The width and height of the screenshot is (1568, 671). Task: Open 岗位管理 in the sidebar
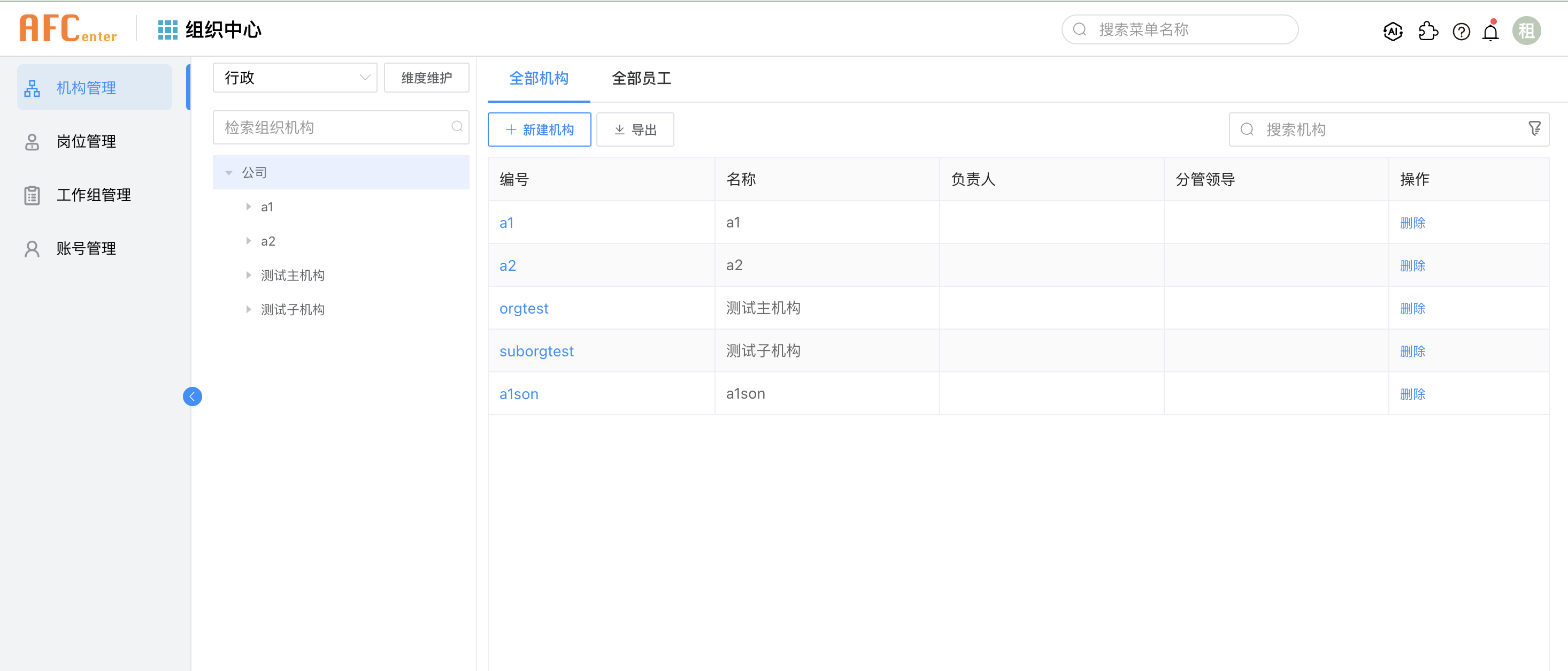click(x=86, y=142)
